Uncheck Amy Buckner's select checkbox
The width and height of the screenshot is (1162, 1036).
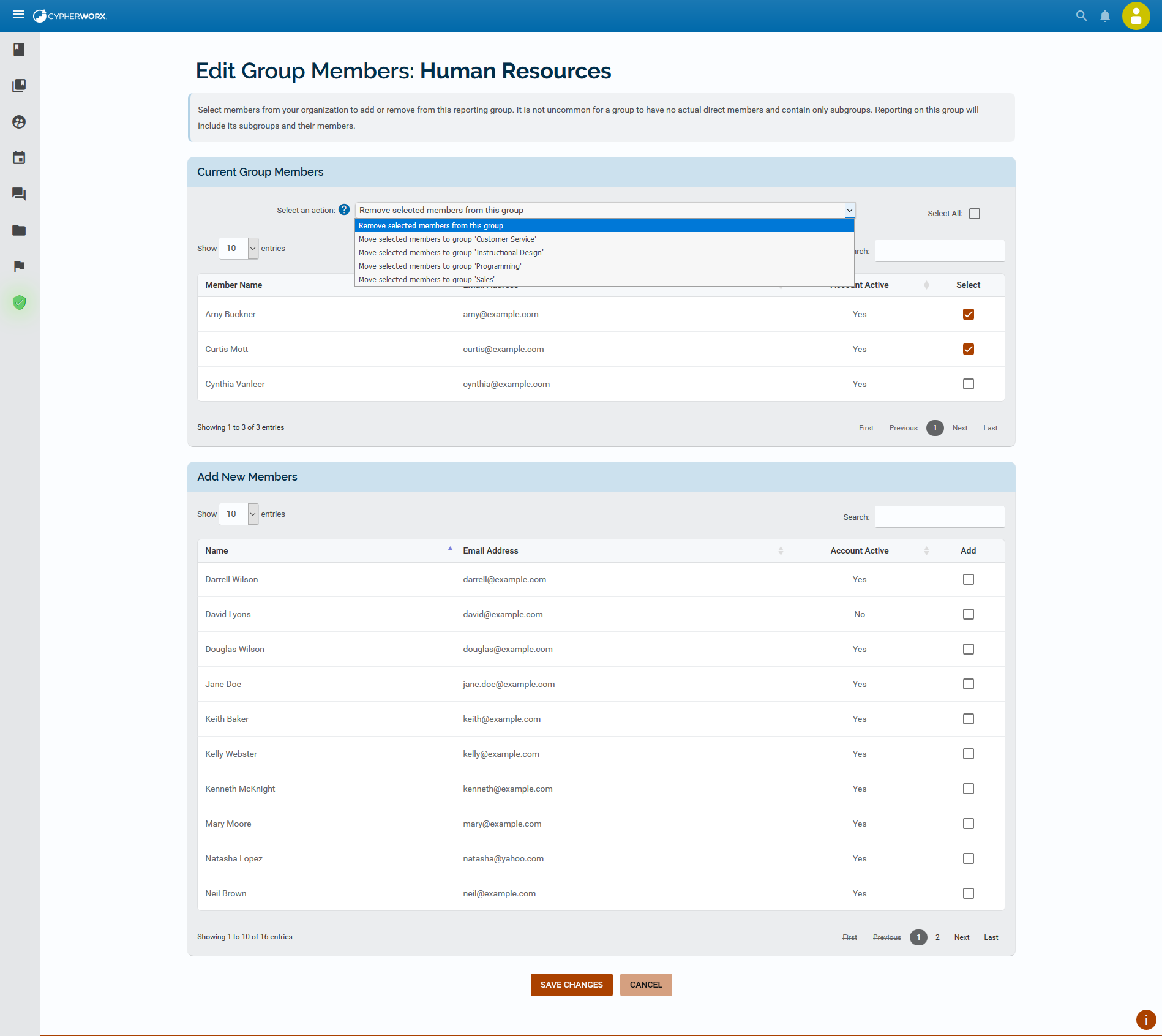point(969,314)
